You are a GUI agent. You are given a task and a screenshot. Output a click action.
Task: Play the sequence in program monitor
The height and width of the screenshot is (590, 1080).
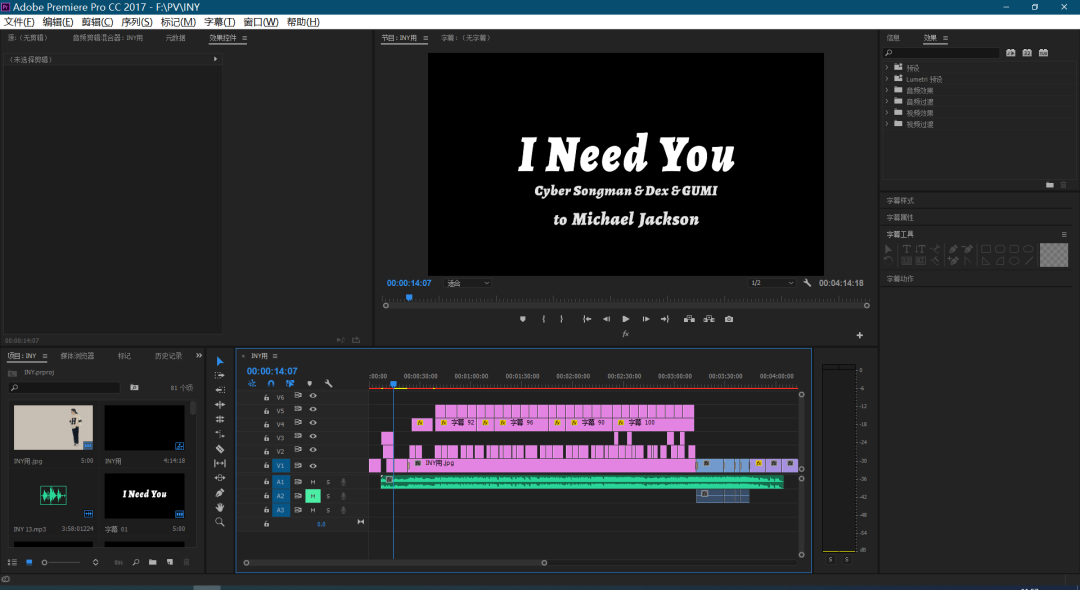pos(625,319)
